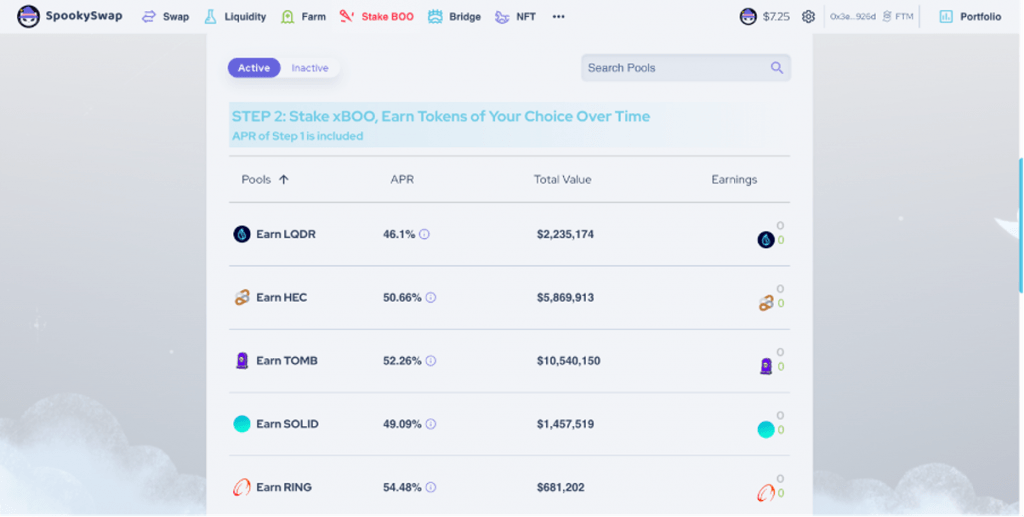The height and width of the screenshot is (517, 1024).
Task: Open APR info for 46.1% LQDR
Action: (x=424, y=234)
